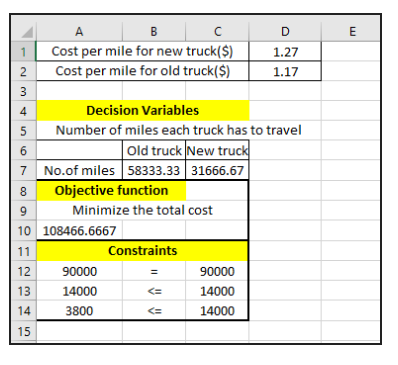Select the cell with value 1.27
The height and width of the screenshot is (365, 398).
click(x=285, y=52)
